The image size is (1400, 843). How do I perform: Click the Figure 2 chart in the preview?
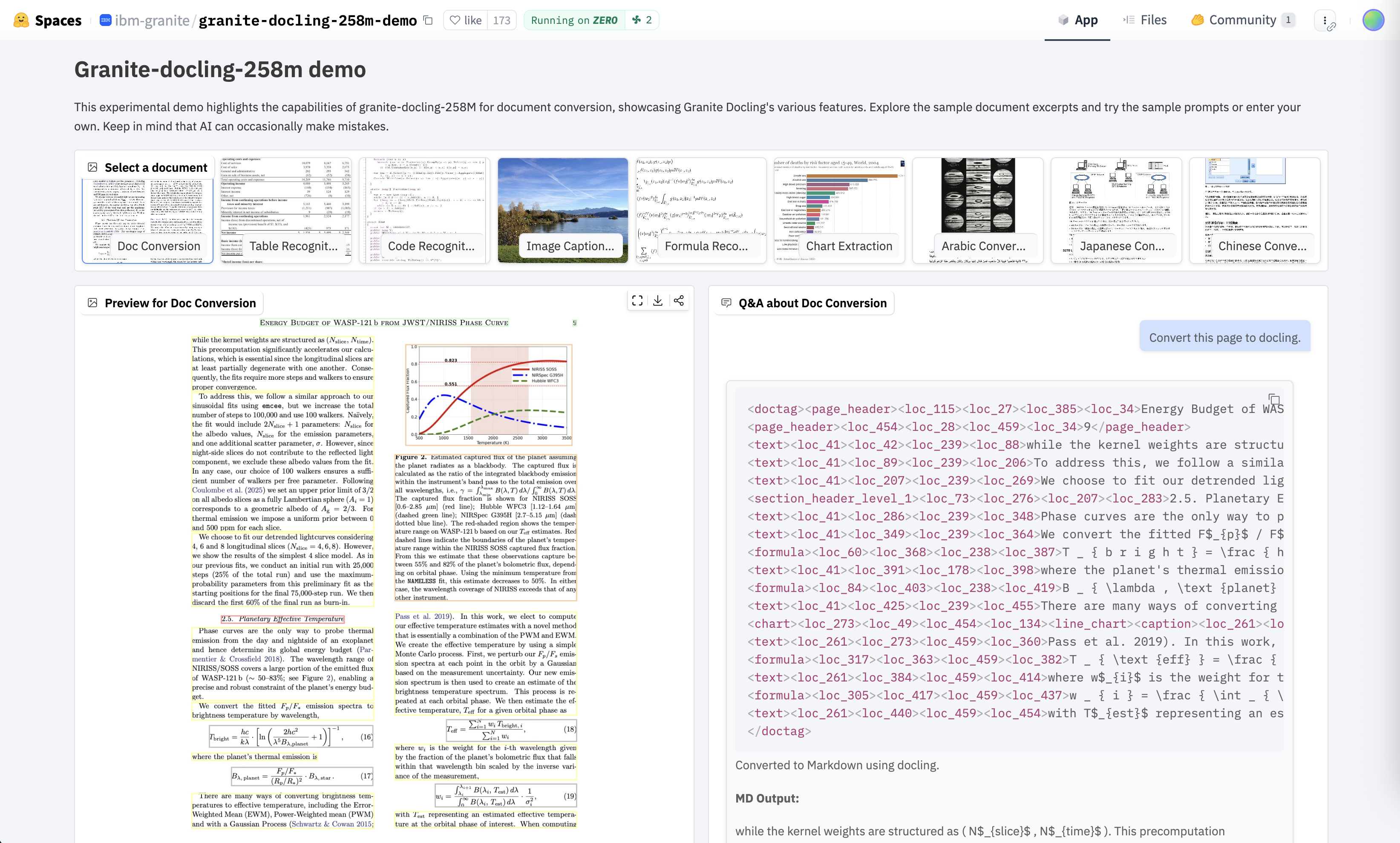coord(488,394)
